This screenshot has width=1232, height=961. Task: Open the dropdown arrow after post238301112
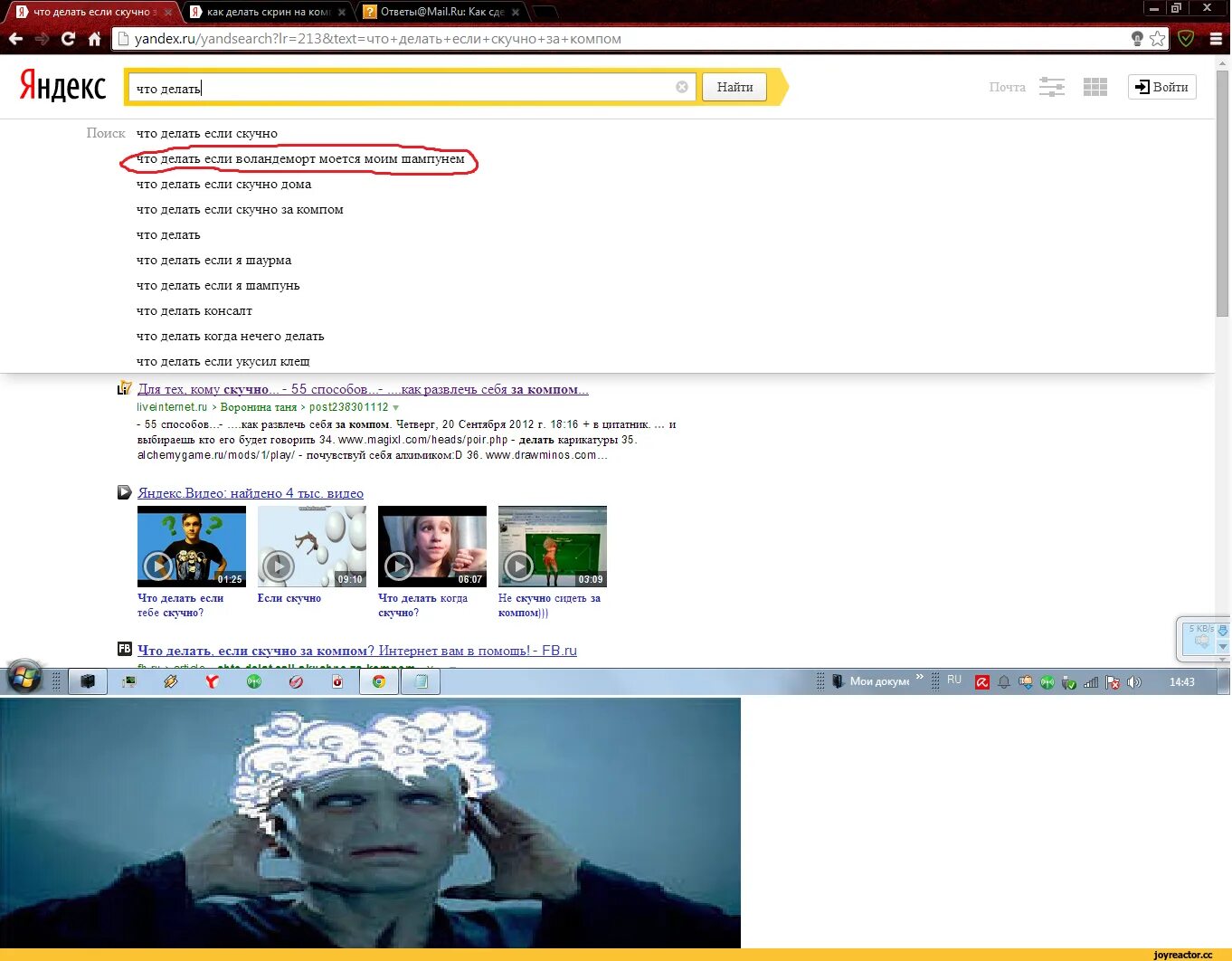[396, 408]
